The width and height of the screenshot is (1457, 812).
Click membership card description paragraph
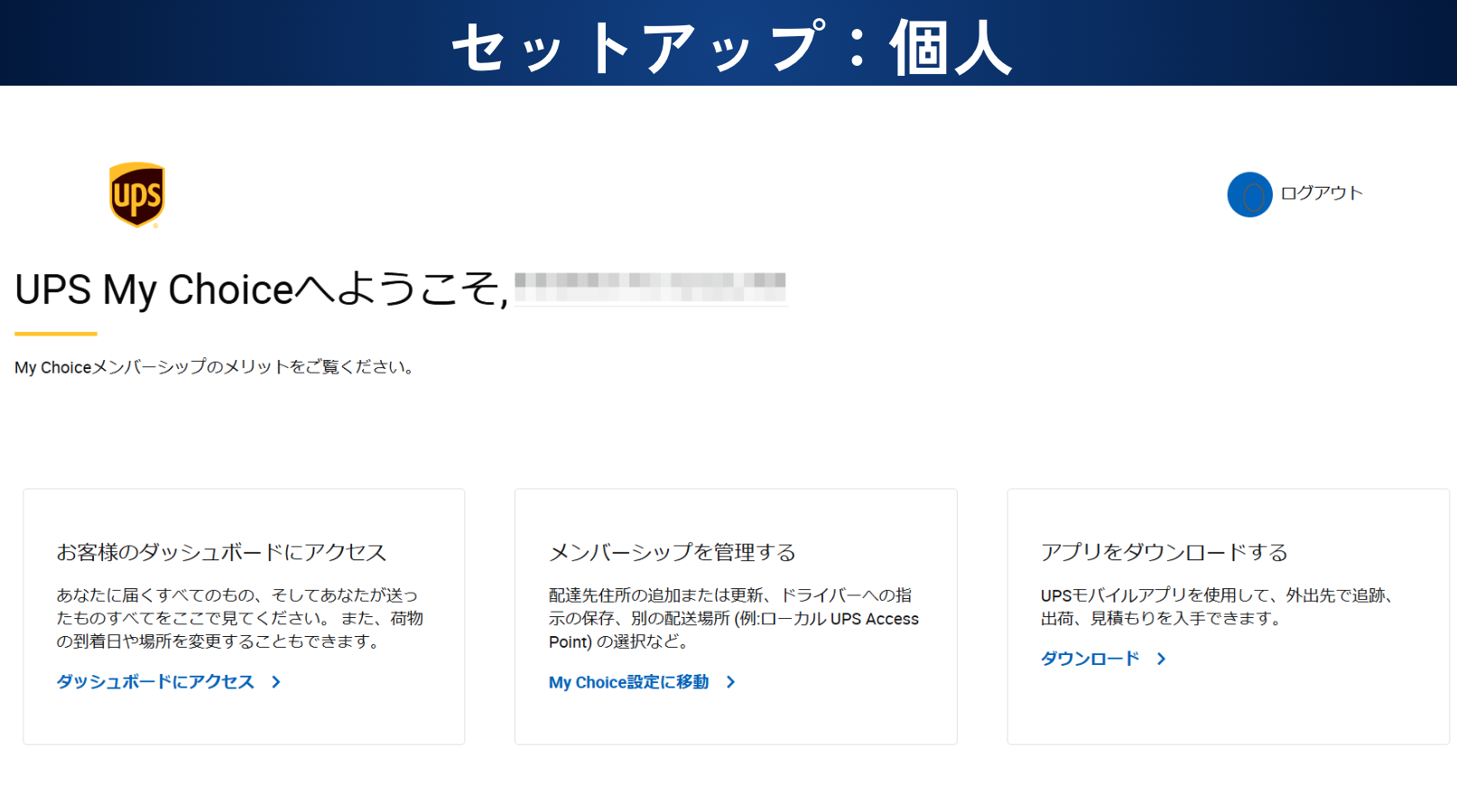(733, 618)
